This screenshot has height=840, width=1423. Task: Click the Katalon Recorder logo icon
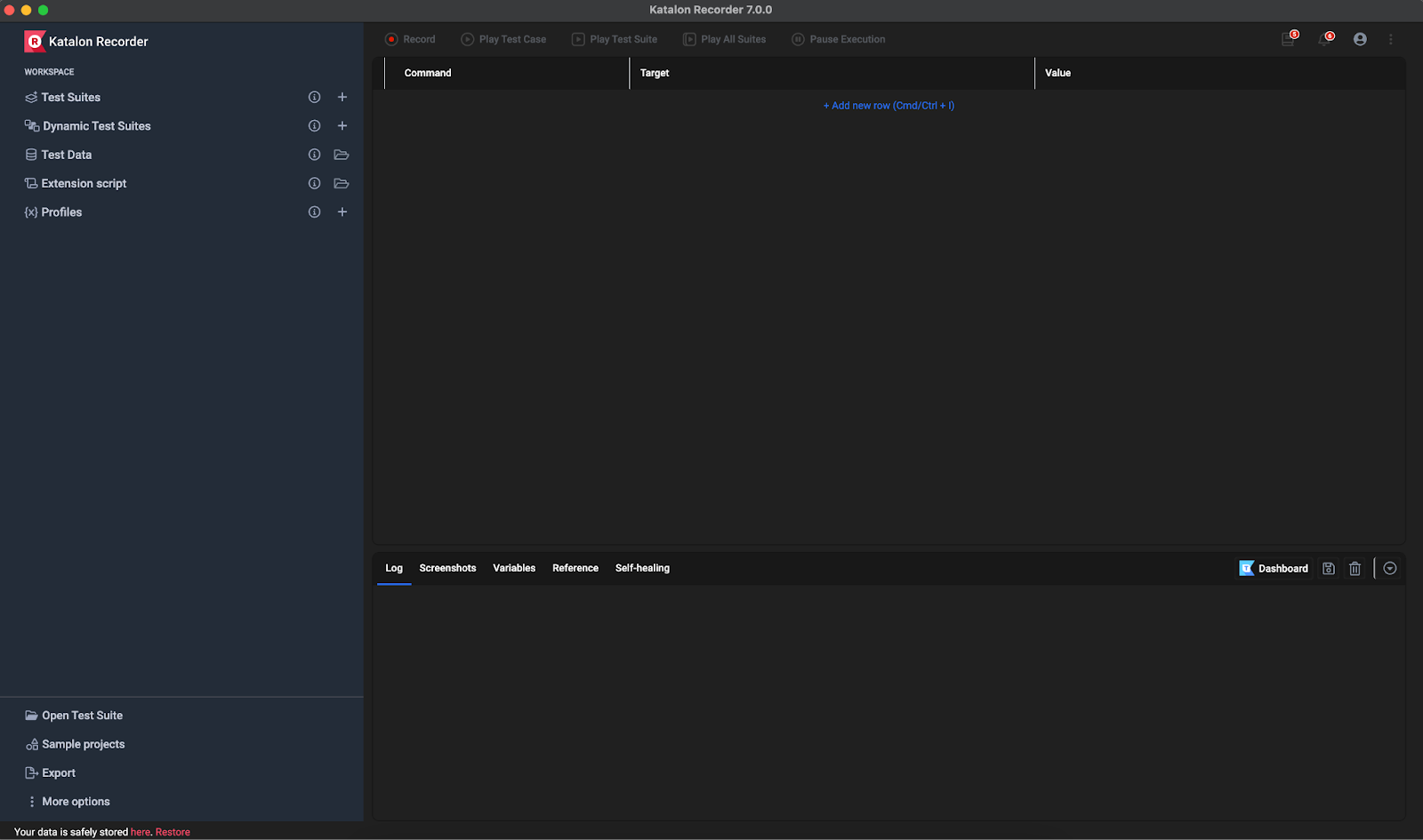(35, 41)
